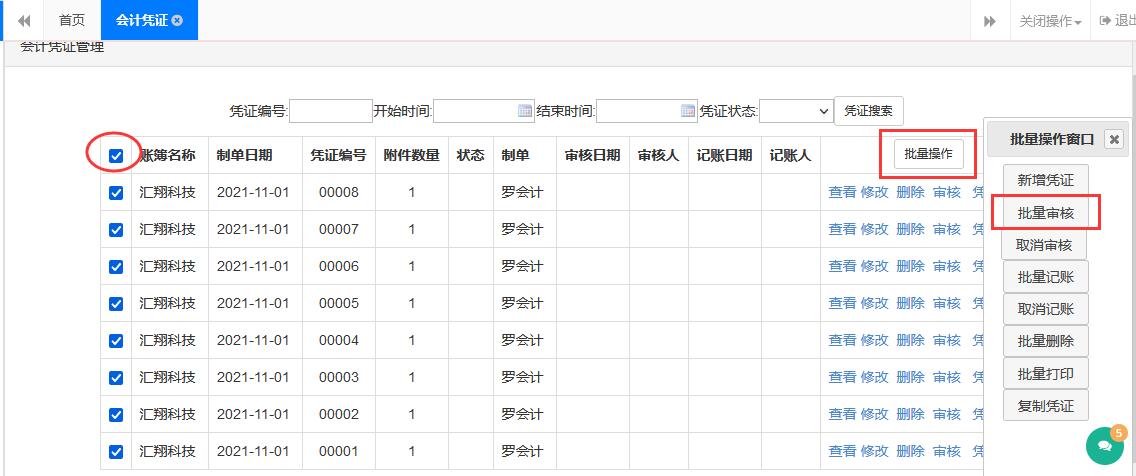Click the end date calendar icon
This screenshot has height=476, width=1136.
tap(688, 111)
